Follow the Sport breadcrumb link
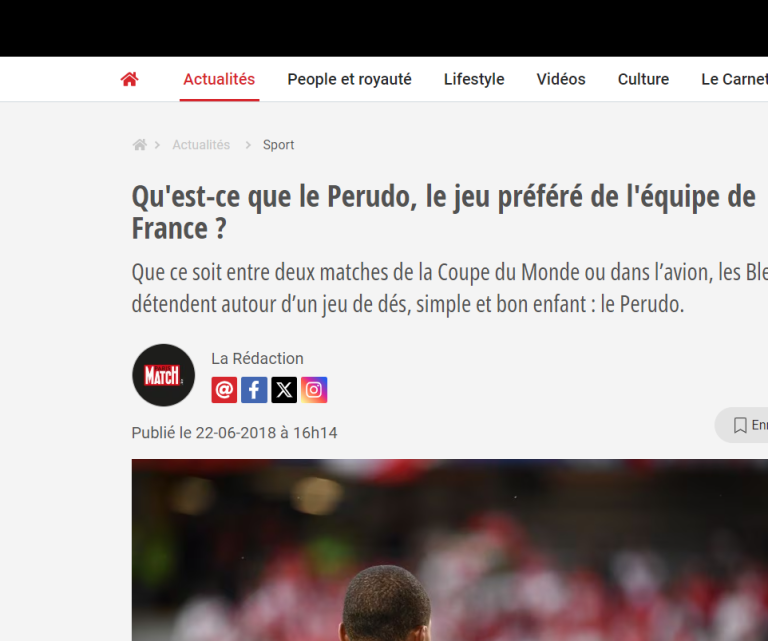 coord(278,145)
